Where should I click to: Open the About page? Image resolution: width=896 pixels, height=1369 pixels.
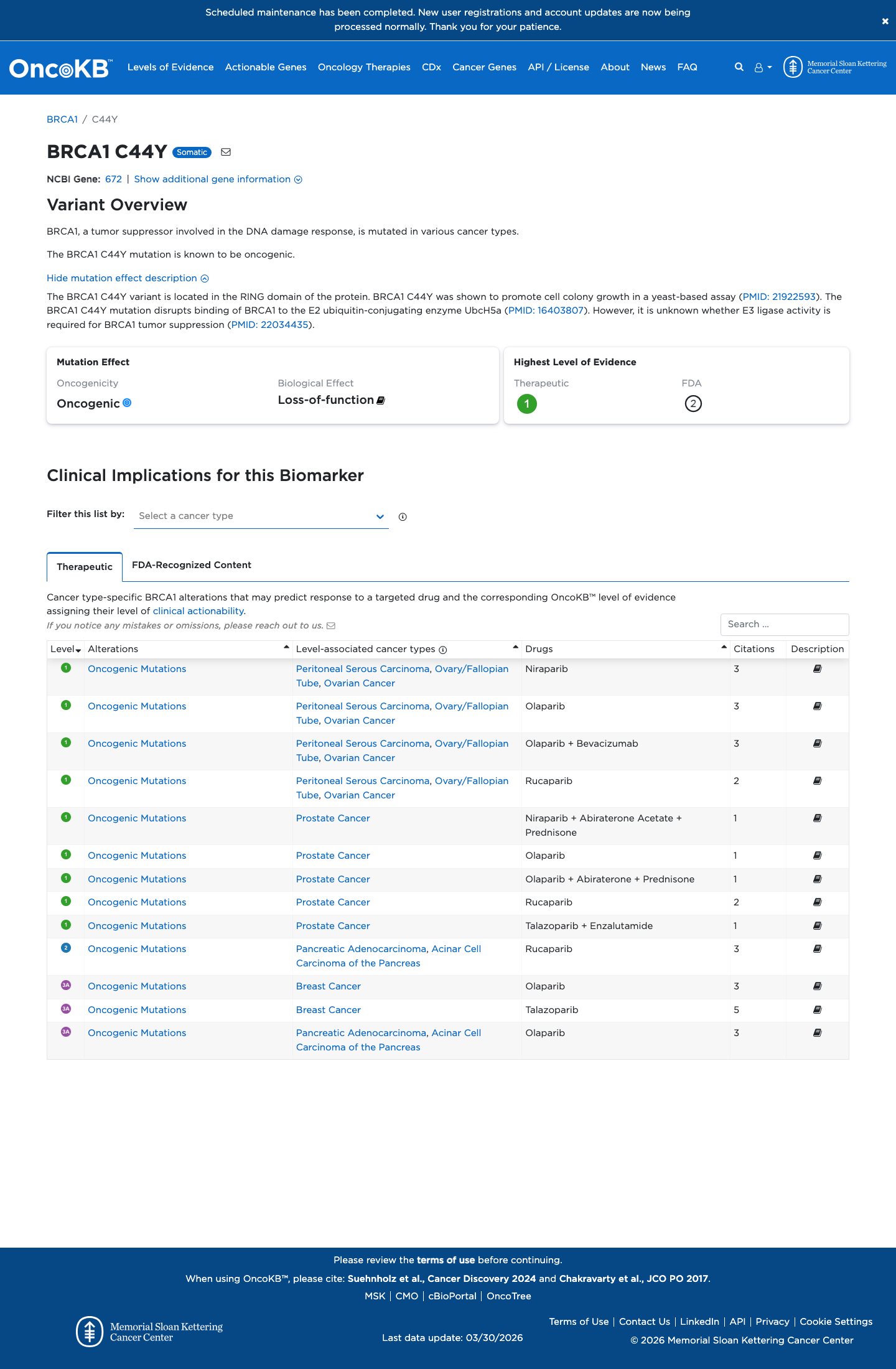tap(615, 67)
